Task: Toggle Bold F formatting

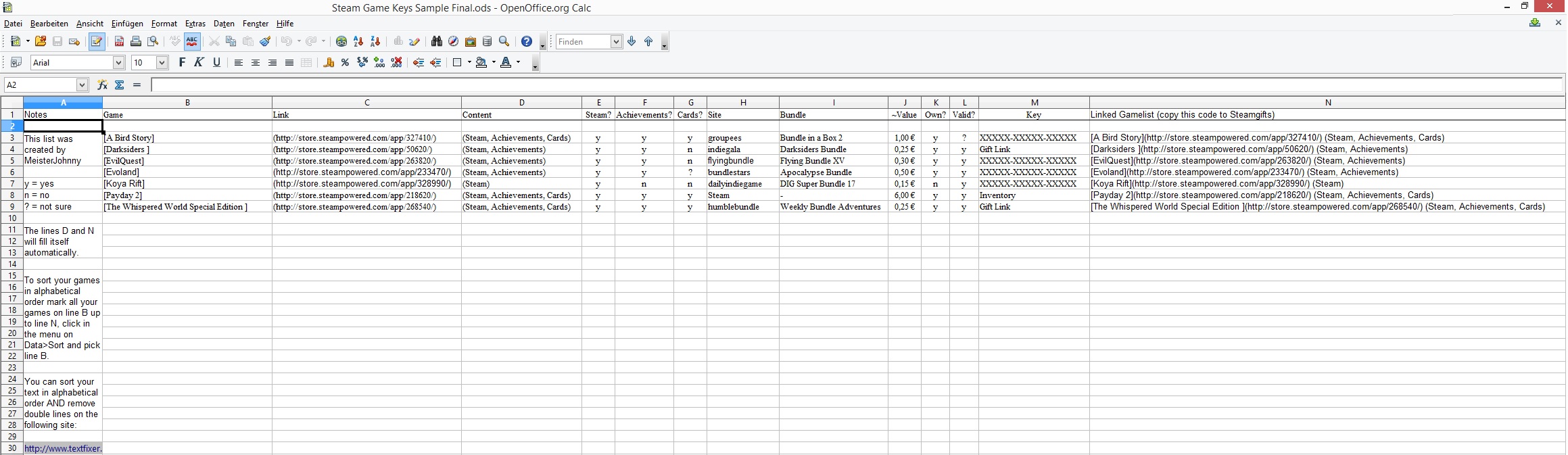Action: [182, 63]
